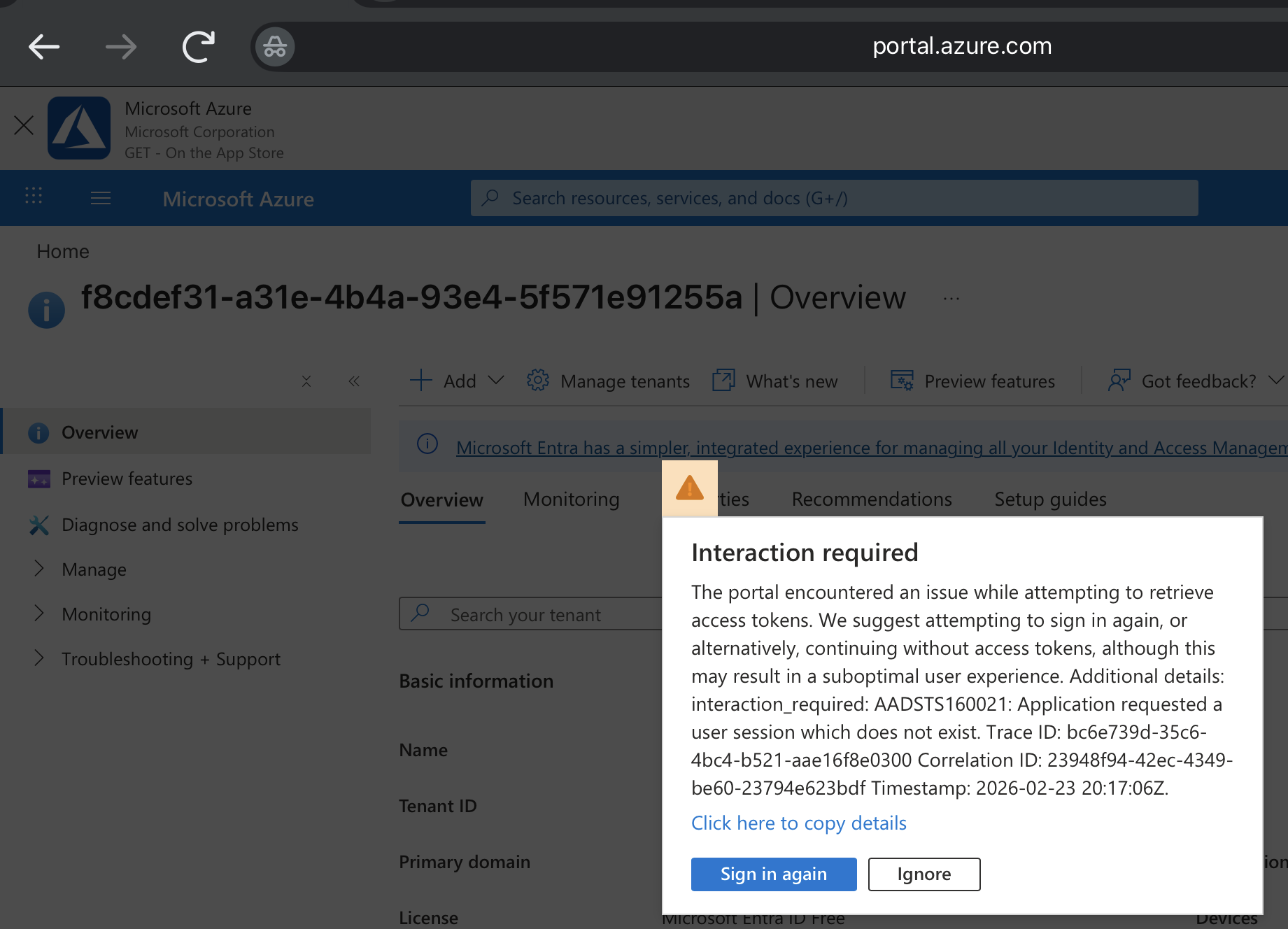Click the Search your tenant field
Screen dimensions: 1288x929
click(x=530, y=614)
